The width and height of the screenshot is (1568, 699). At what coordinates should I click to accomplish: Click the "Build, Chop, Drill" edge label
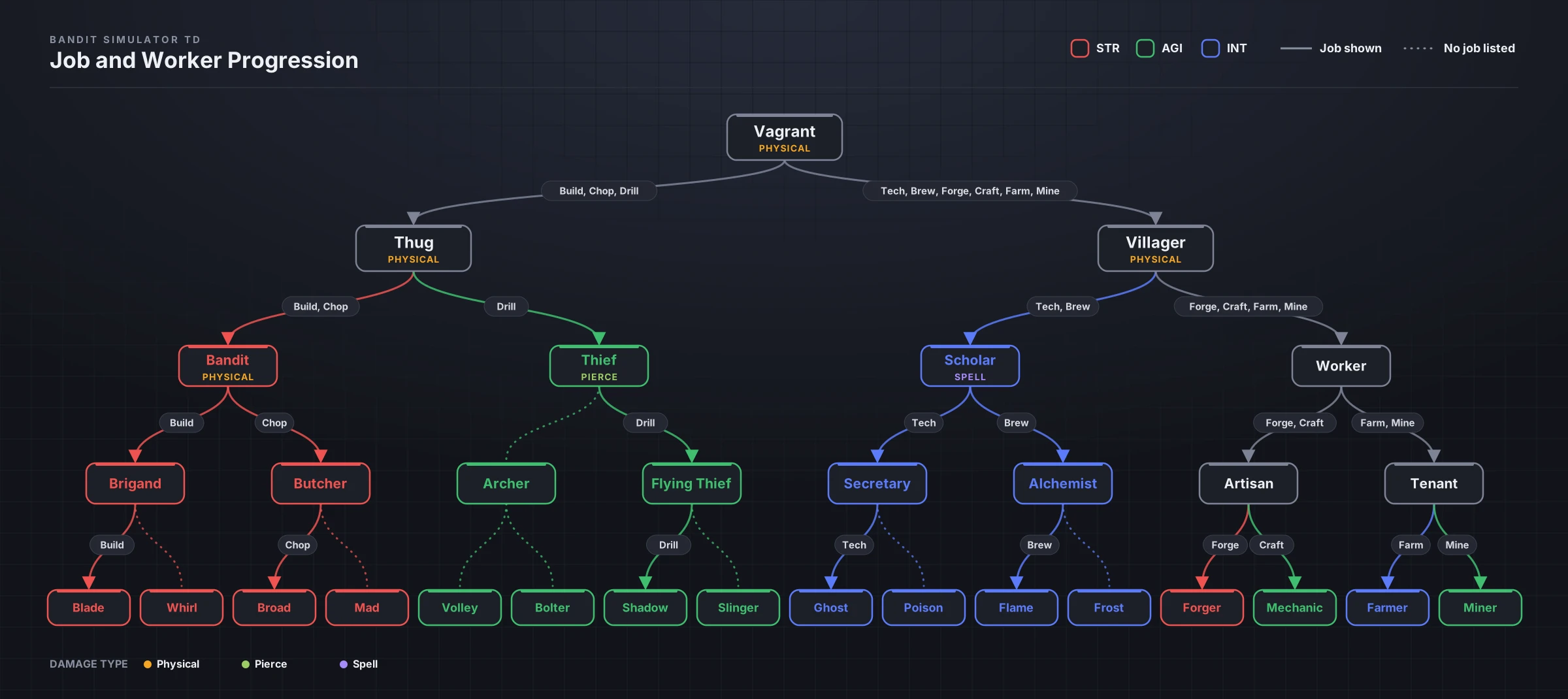point(599,191)
